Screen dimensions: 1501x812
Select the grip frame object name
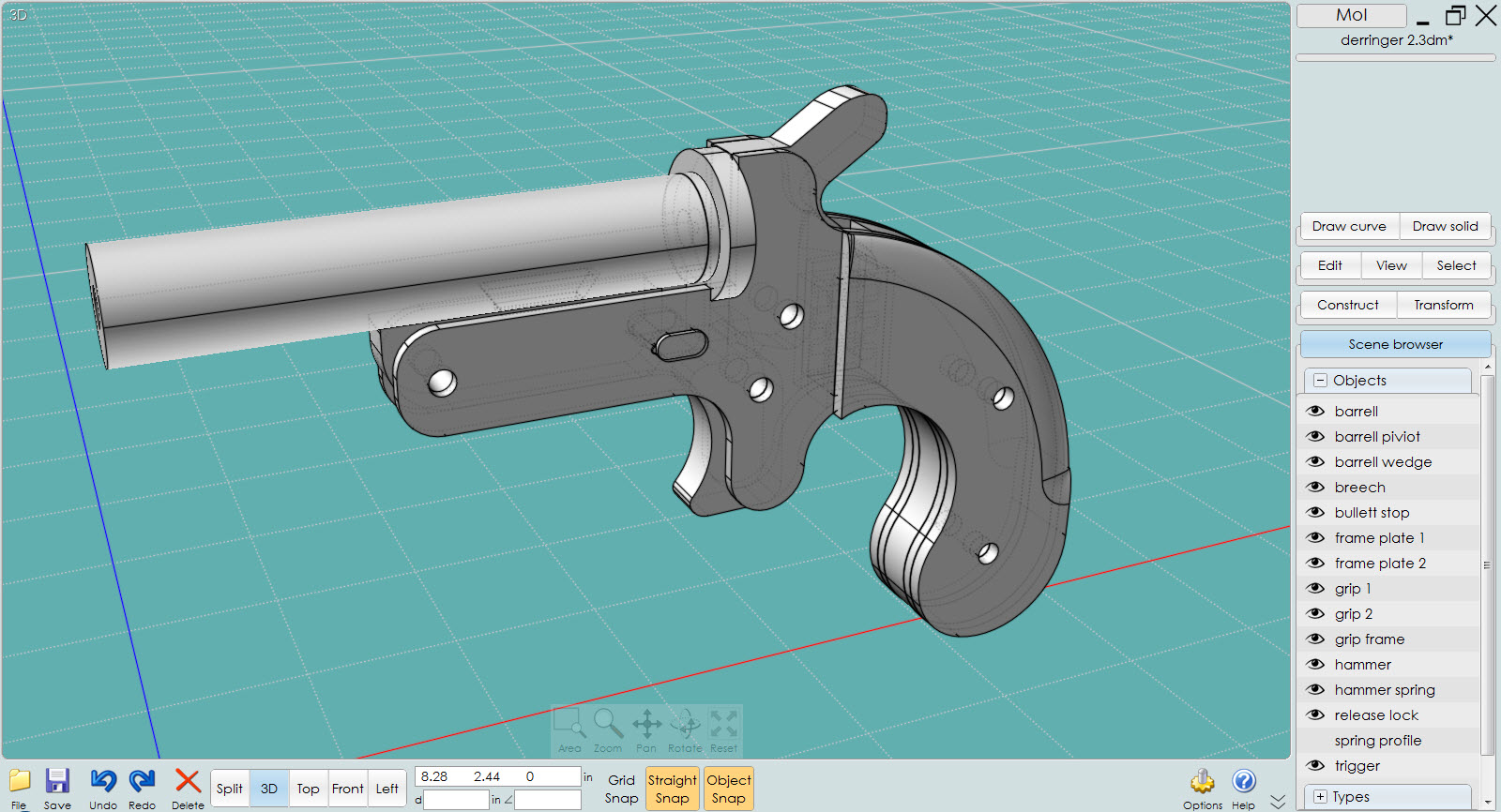tap(1370, 639)
